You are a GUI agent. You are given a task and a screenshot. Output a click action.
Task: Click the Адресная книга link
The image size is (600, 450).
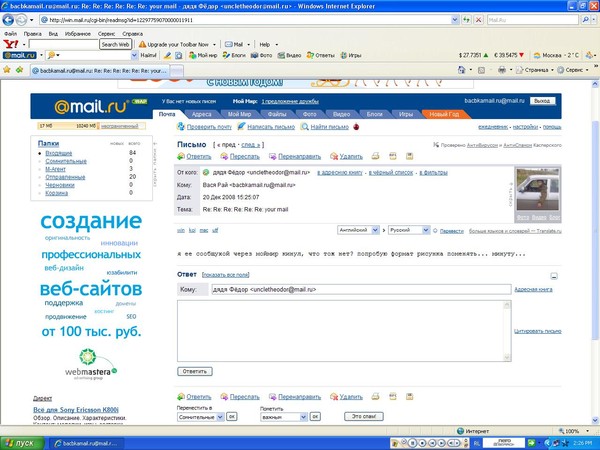(533, 289)
